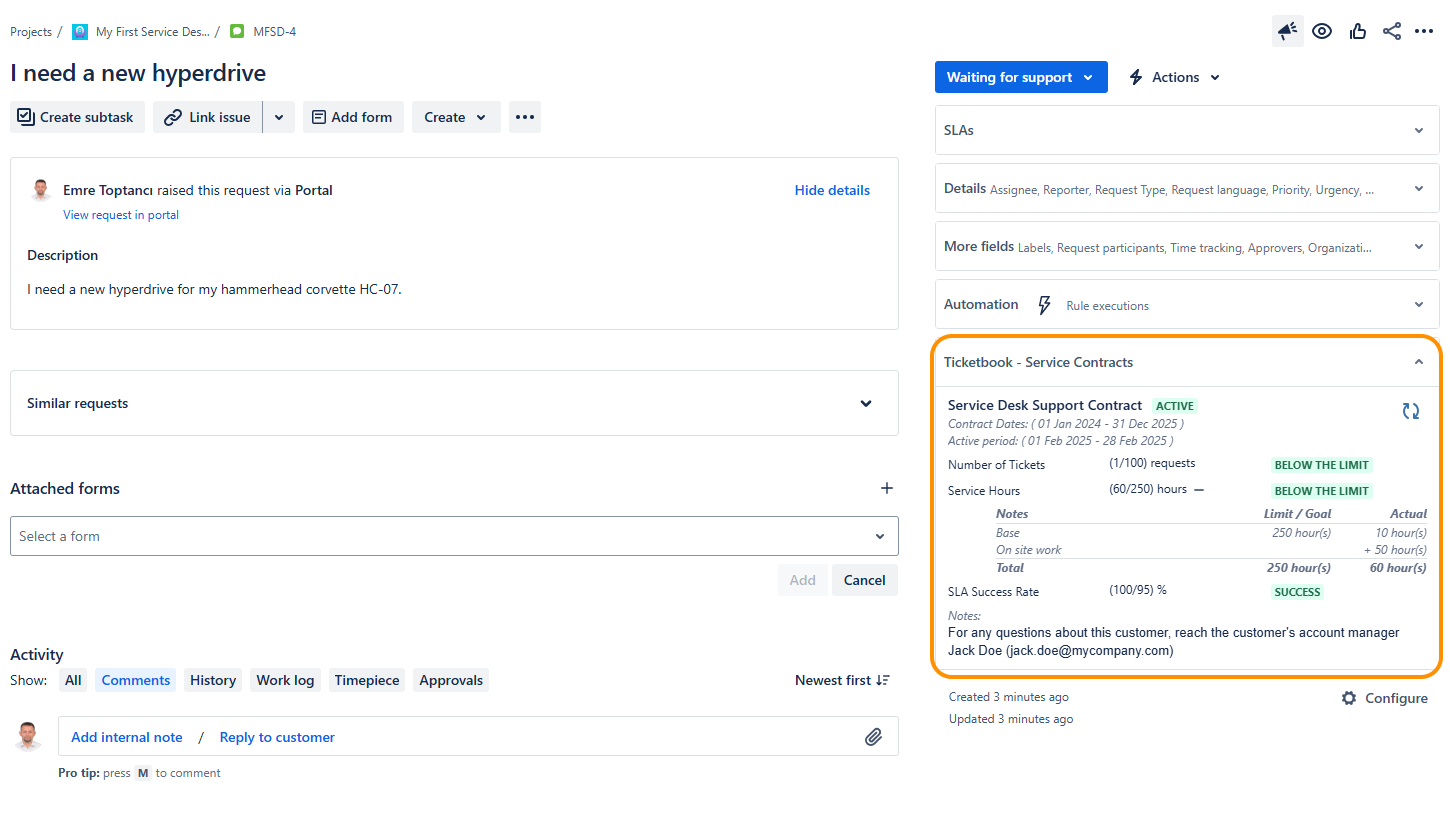
Task: Select the Work log tab
Action: 285,680
